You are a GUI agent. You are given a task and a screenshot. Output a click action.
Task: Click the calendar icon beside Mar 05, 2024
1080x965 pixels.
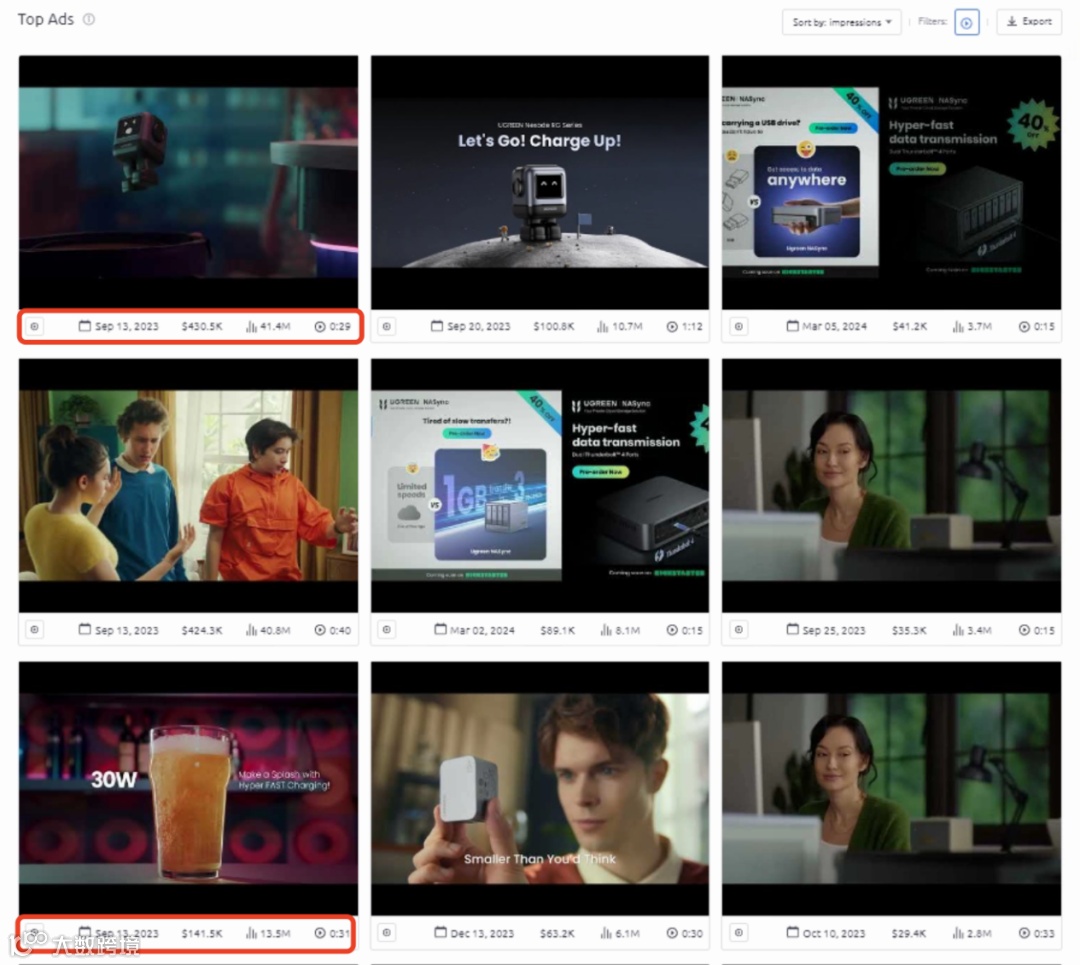pyautogui.click(x=793, y=326)
